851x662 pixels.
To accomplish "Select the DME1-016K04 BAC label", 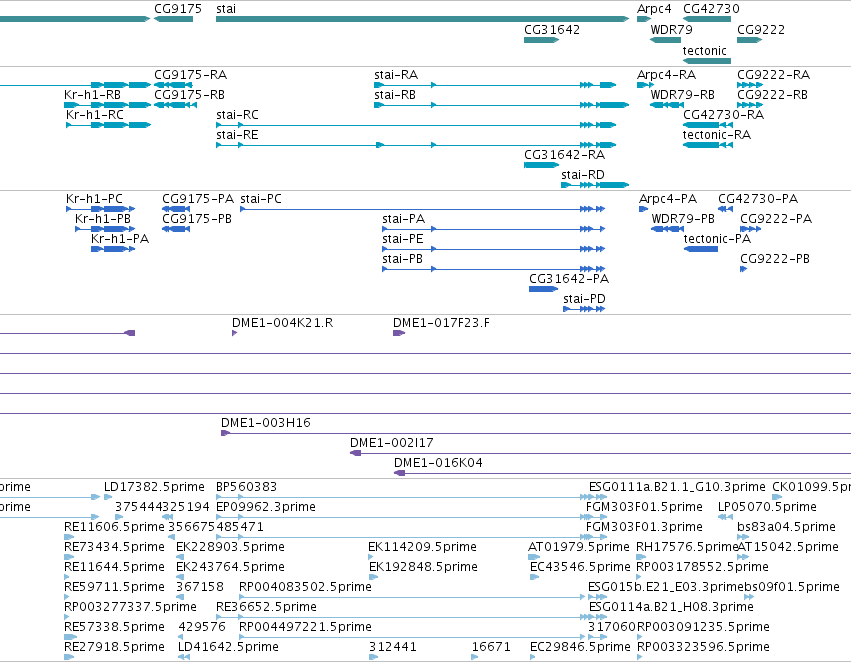I will pos(439,463).
